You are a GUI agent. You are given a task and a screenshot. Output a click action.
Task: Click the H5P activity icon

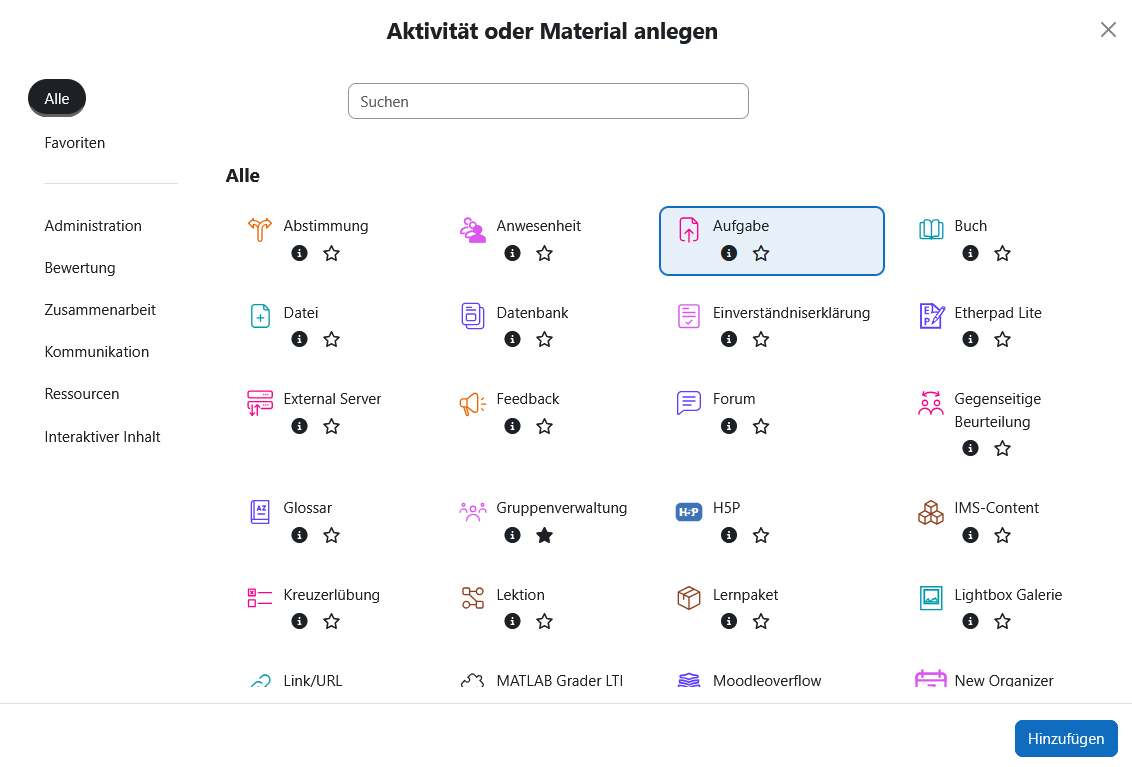pyautogui.click(x=688, y=511)
